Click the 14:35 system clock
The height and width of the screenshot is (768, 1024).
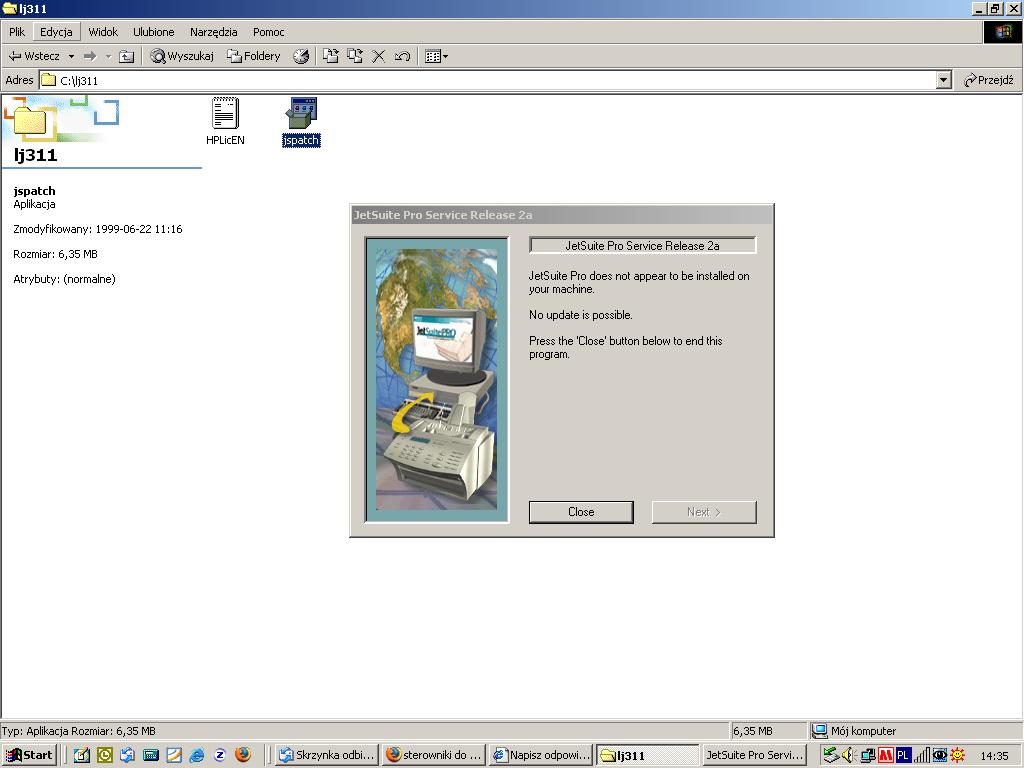(x=993, y=756)
